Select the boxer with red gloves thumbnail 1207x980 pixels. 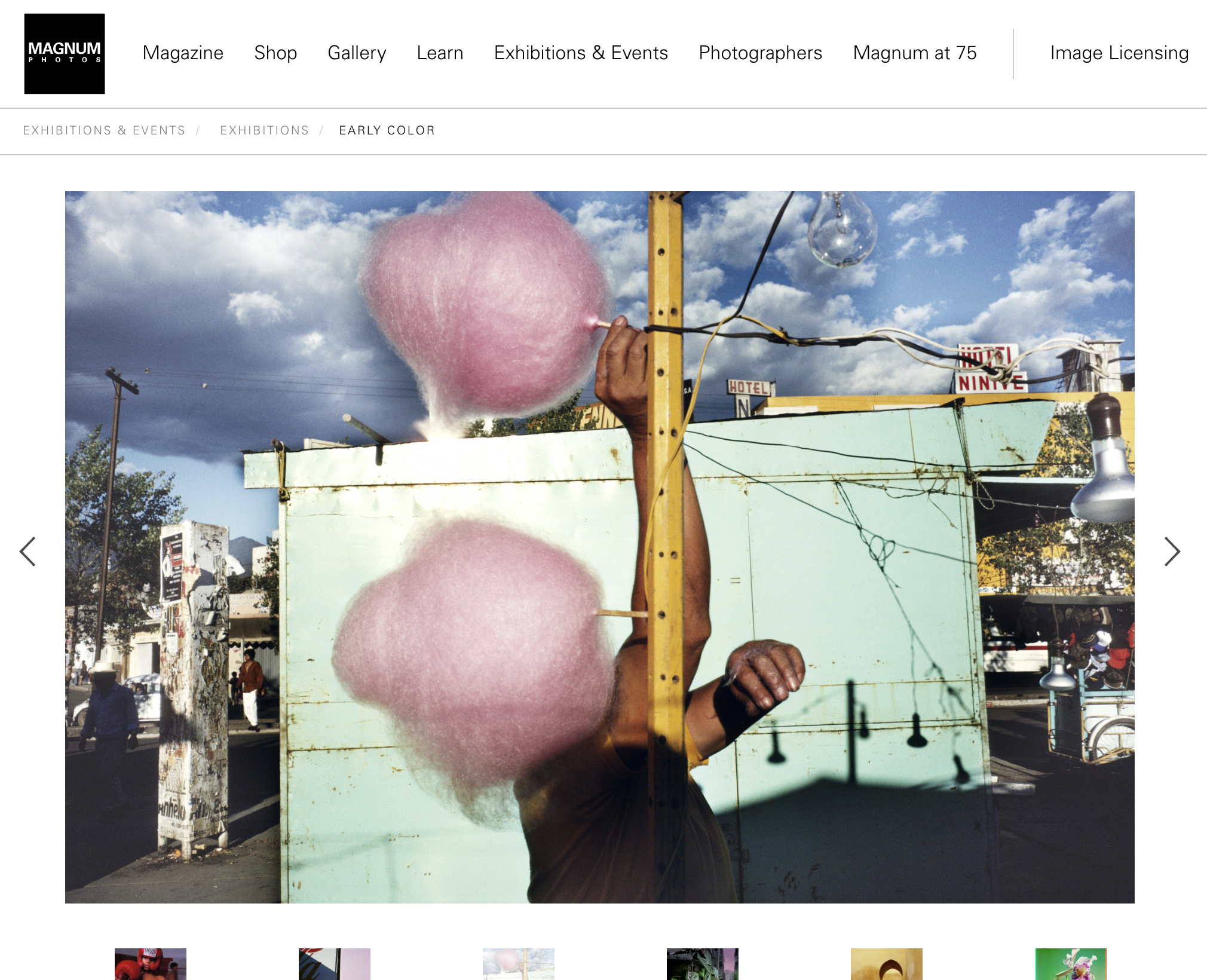coord(151,964)
